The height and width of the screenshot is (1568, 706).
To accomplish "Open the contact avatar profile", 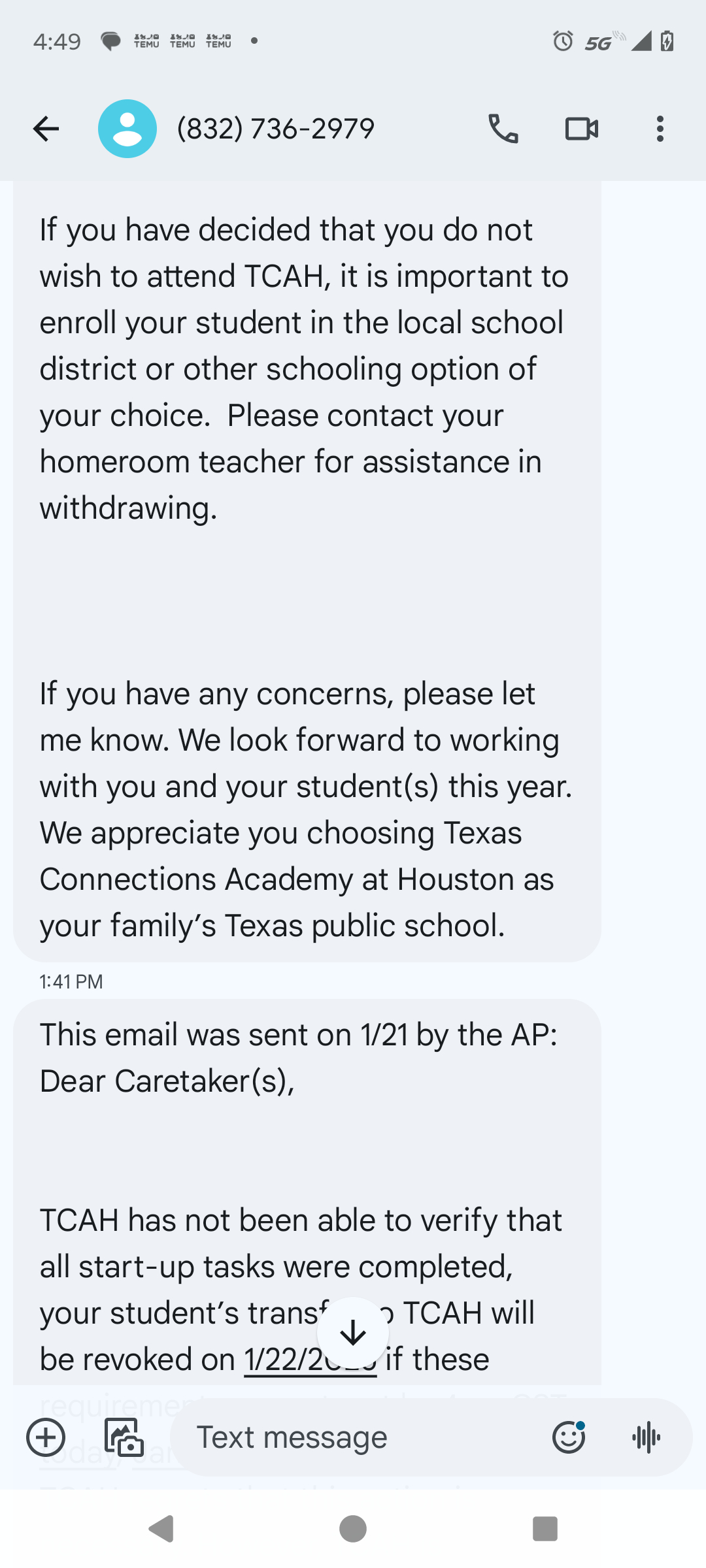I will click(x=127, y=129).
